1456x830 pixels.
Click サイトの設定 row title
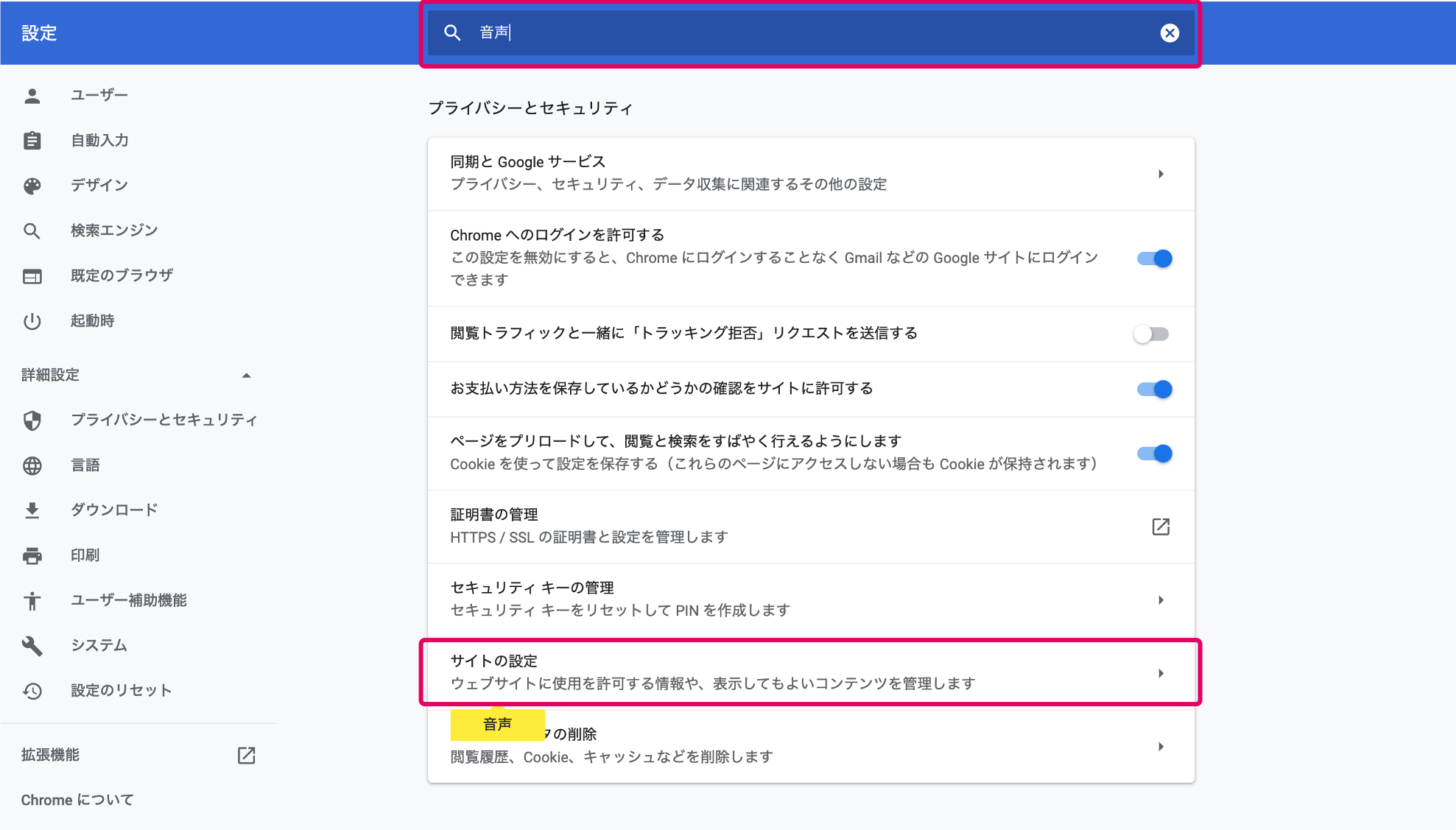coord(493,661)
